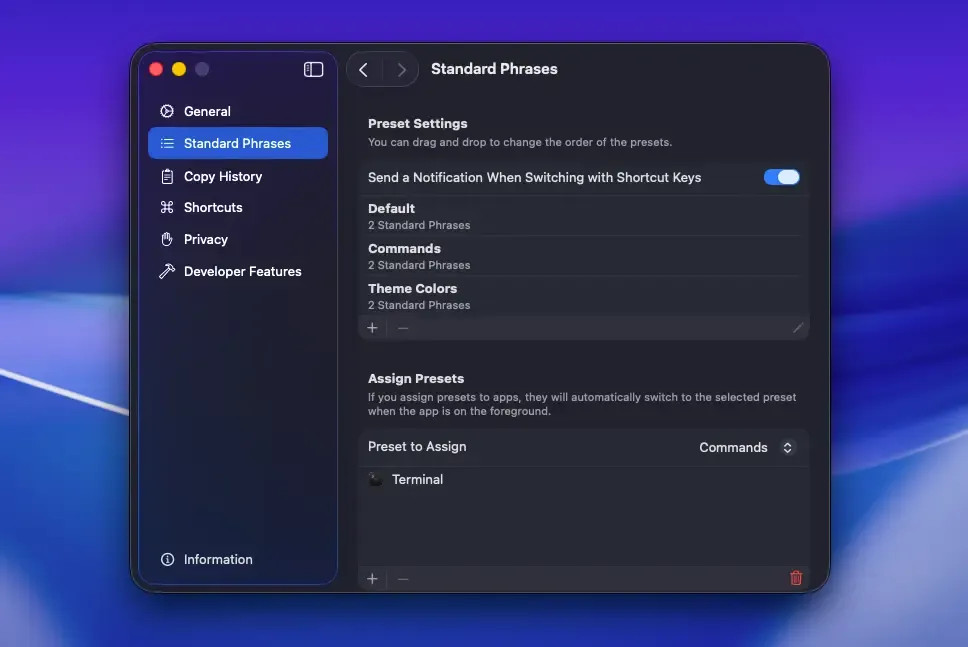
Task: Edit preset with the pencil icon
Action: point(798,328)
